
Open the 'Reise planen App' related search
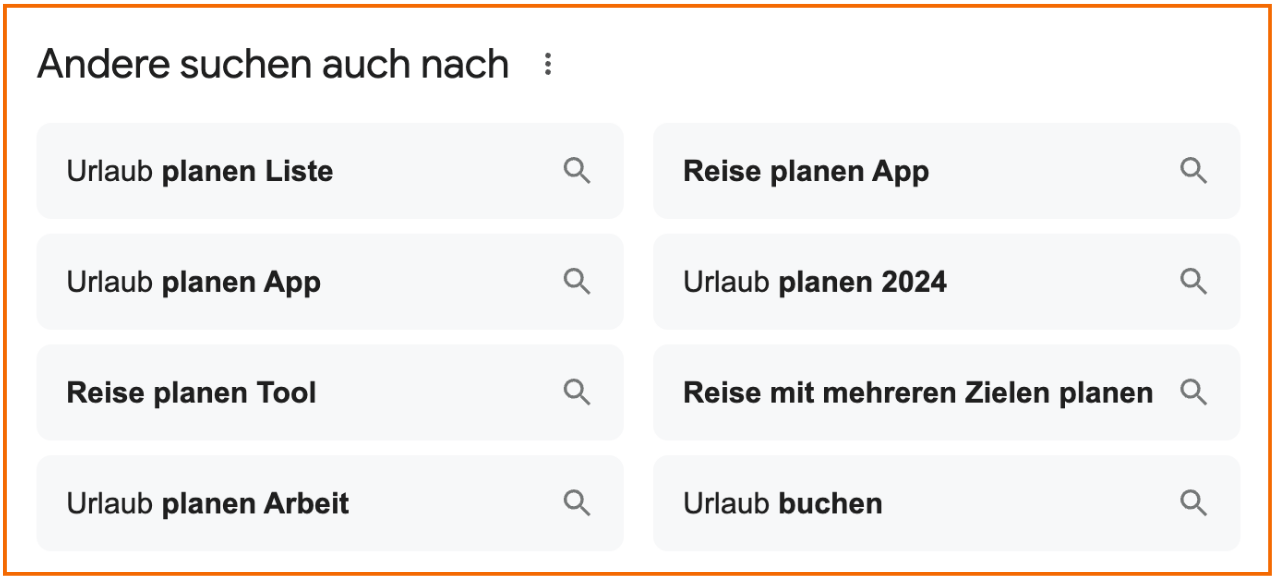(x=806, y=172)
